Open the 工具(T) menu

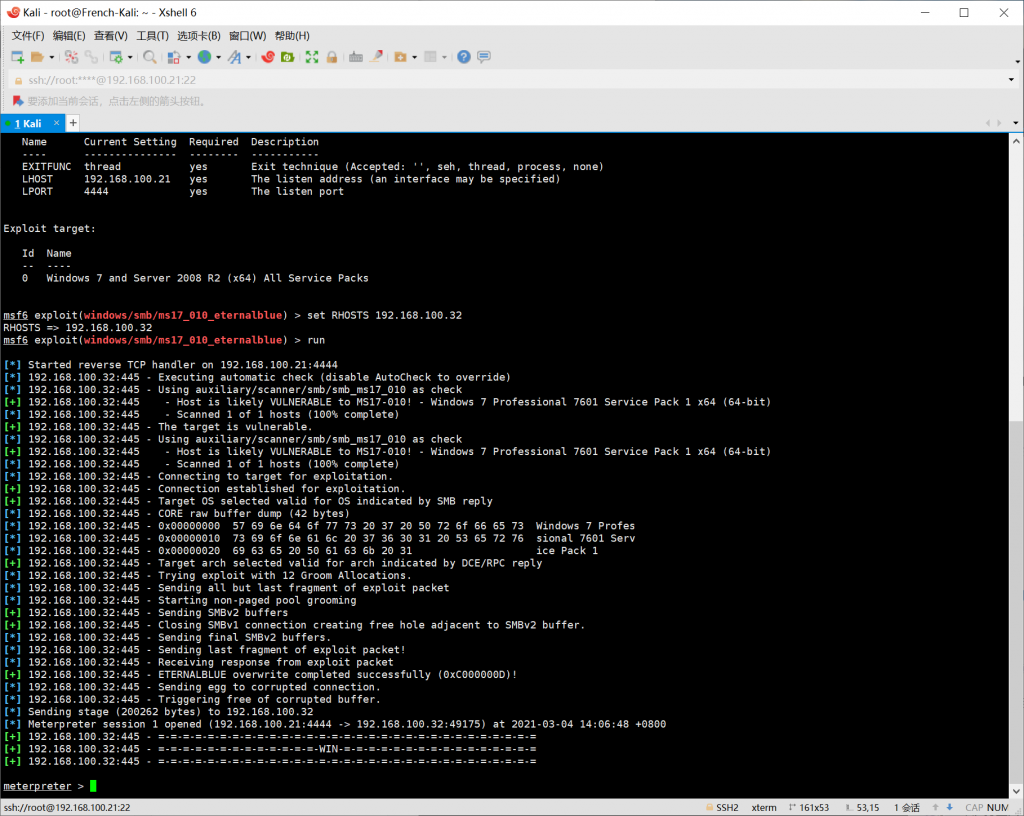[x=152, y=36]
